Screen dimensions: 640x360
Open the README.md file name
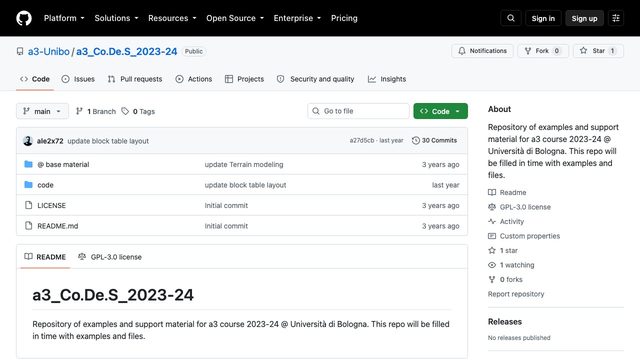[x=58, y=225]
